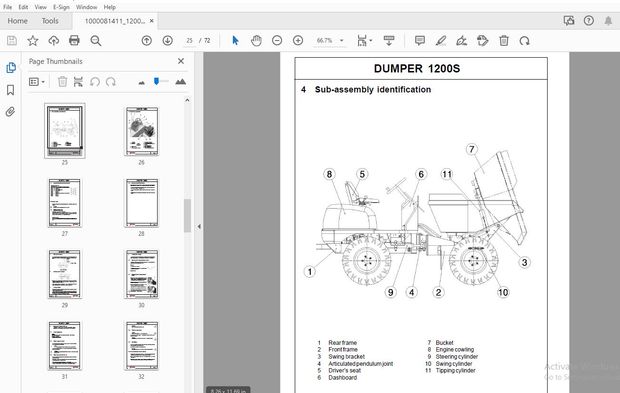Image resolution: width=620 pixels, height=393 pixels.
Task: Select page 27 thumbnail
Action: coord(65,203)
